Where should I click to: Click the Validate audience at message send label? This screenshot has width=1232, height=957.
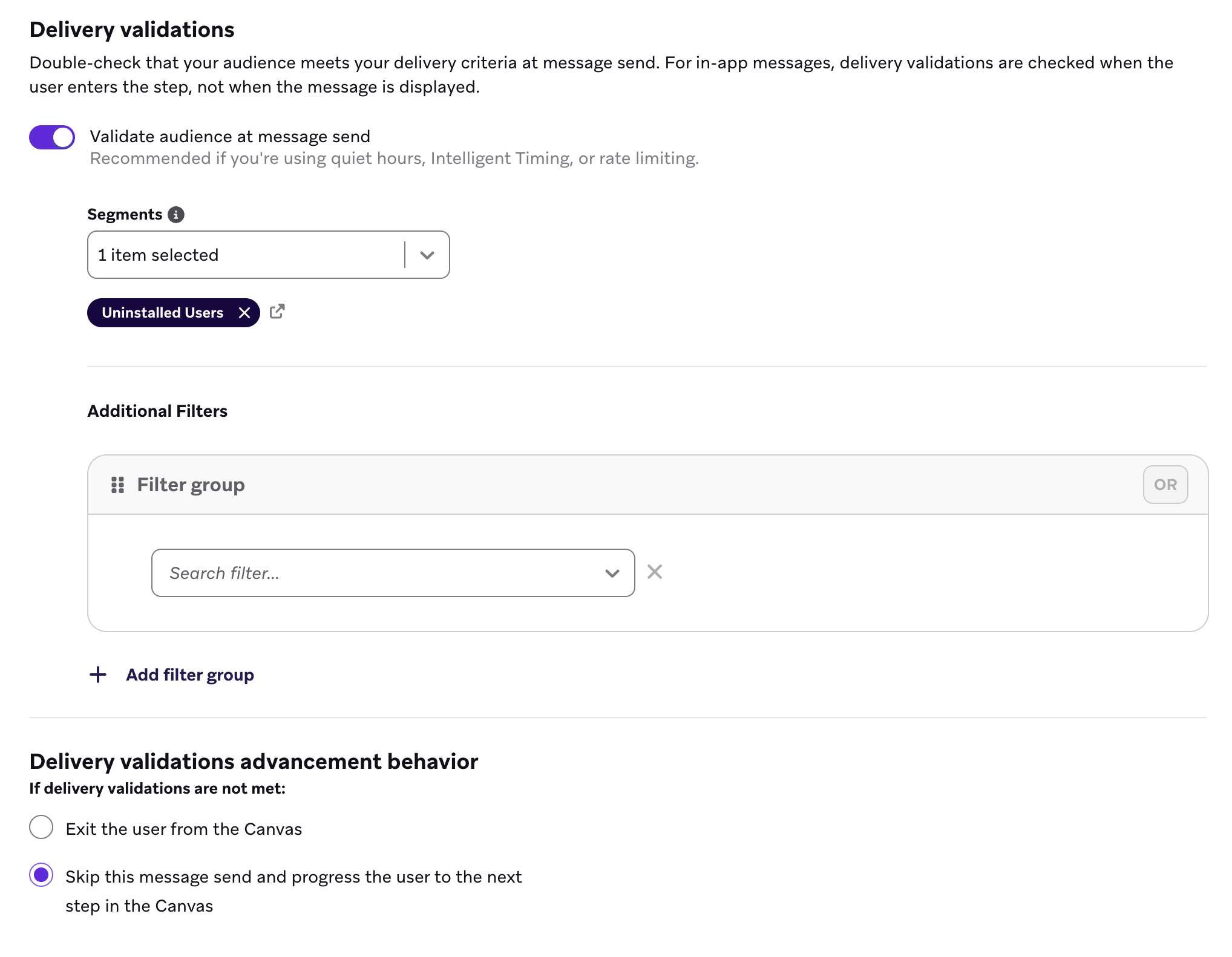230,136
